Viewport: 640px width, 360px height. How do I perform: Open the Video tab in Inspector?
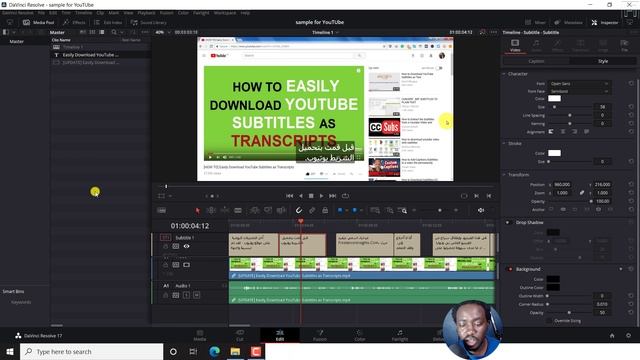(x=515, y=45)
